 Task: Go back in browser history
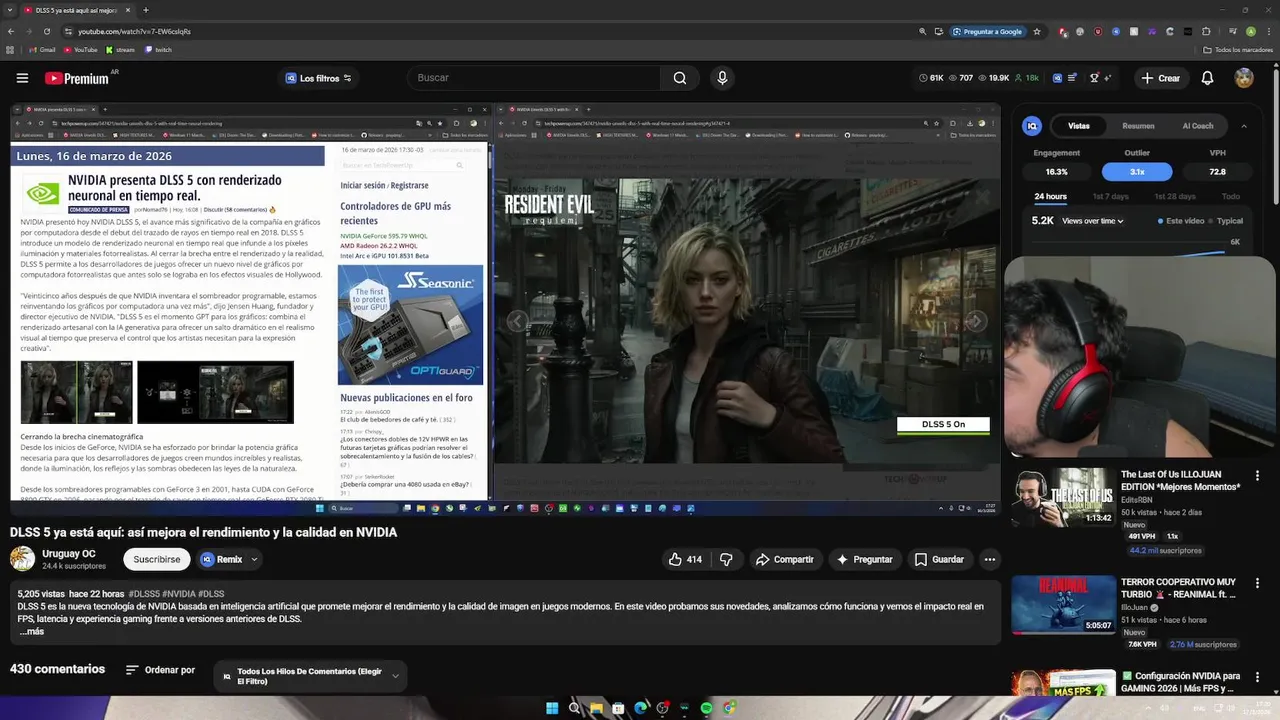pyautogui.click(x=11, y=31)
